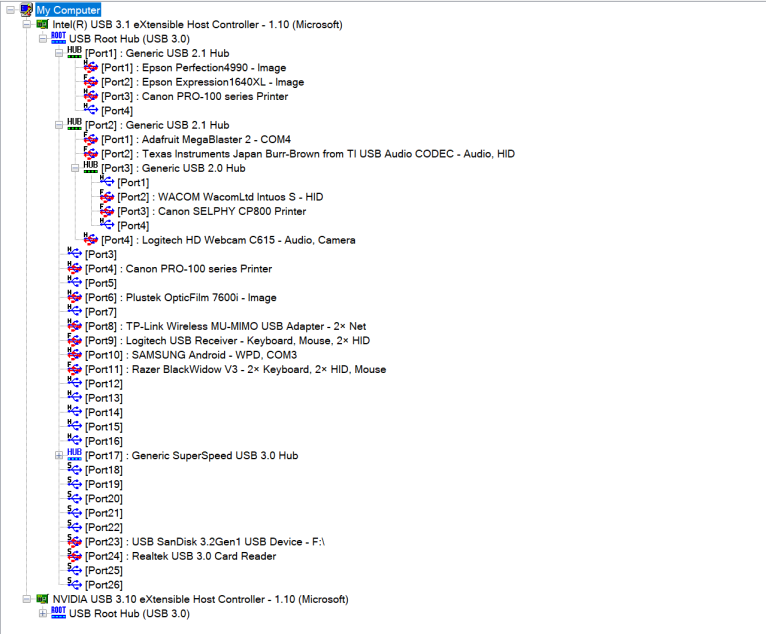Collapse the Port3 Generic USB 2.0 Hub
The width and height of the screenshot is (766, 634).
tap(75, 168)
